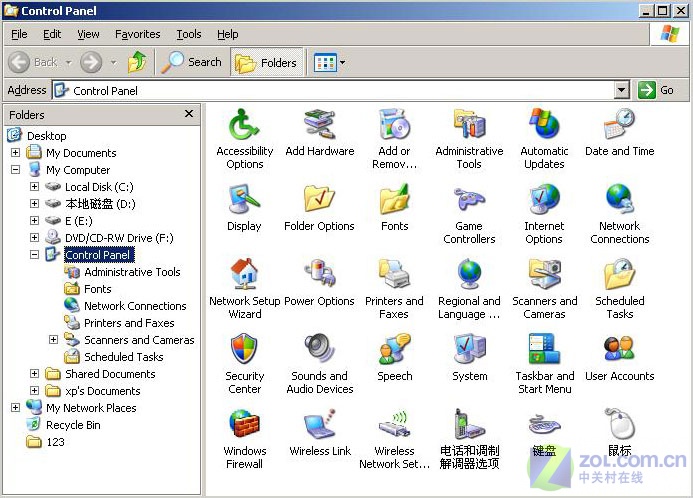Image resolution: width=693 pixels, height=498 pixels.
Task: Expand My Network Places tree node
Action: (15, 407)
